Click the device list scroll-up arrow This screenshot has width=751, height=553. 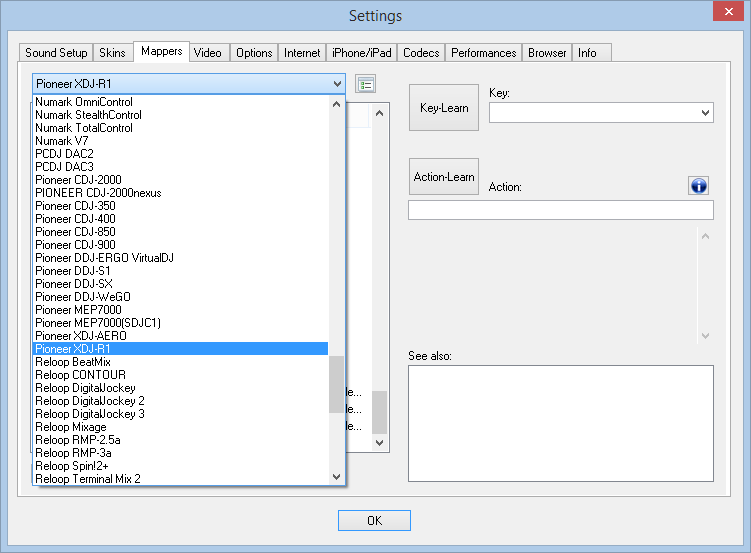click(x=336, y=104)
